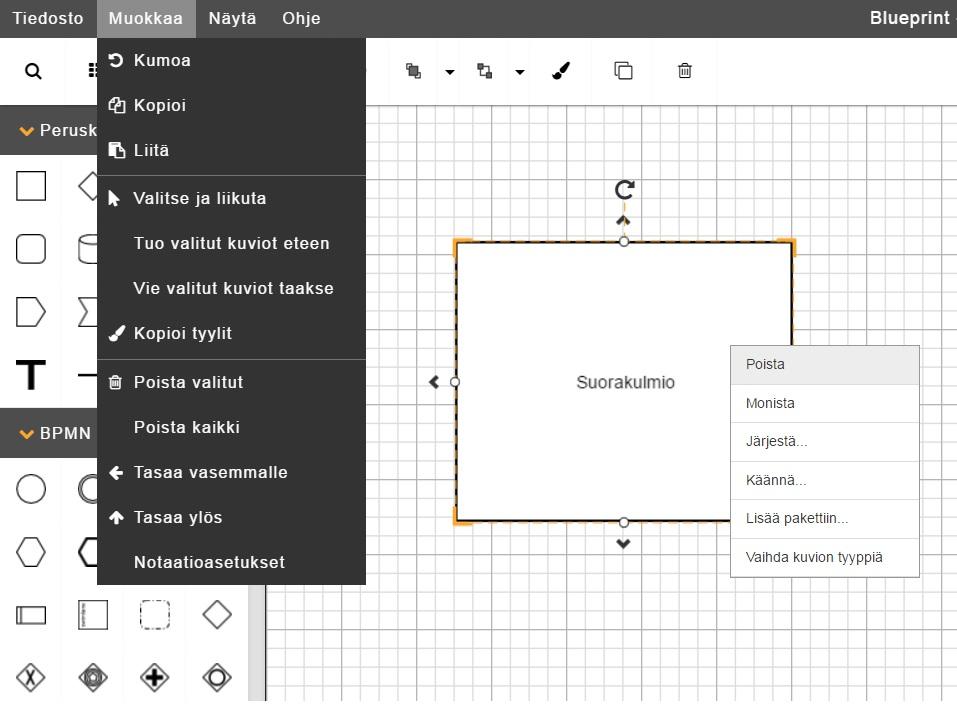Select the large T text tool
Image resolution: width=957 pixels, height=706 pixels.
point(31,374)
